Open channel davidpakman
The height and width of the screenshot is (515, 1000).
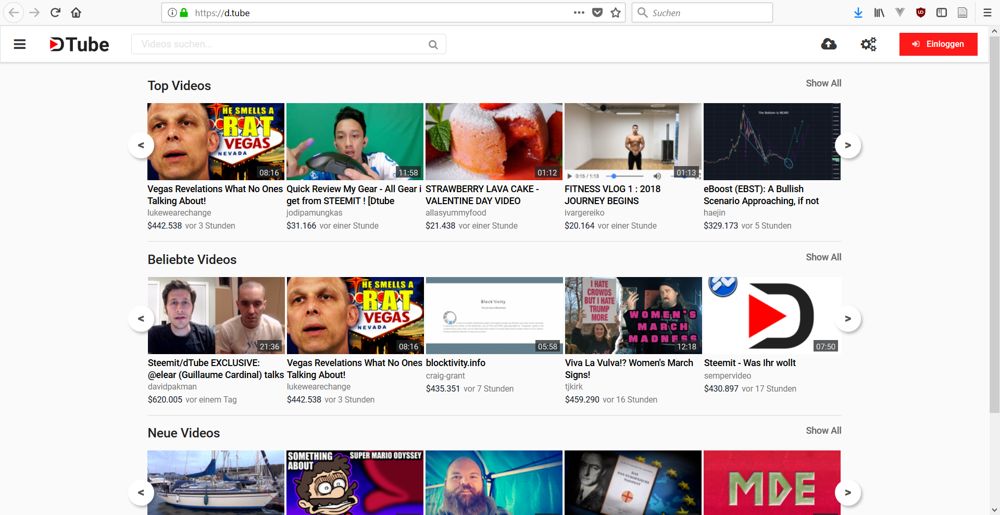click(172, 387)
